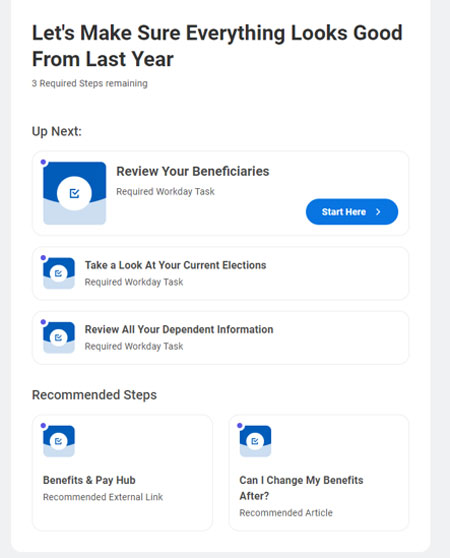Viewport: 450px width, 558px height.
Task: Click the Start Here button
Action: (x=352, y=212)
